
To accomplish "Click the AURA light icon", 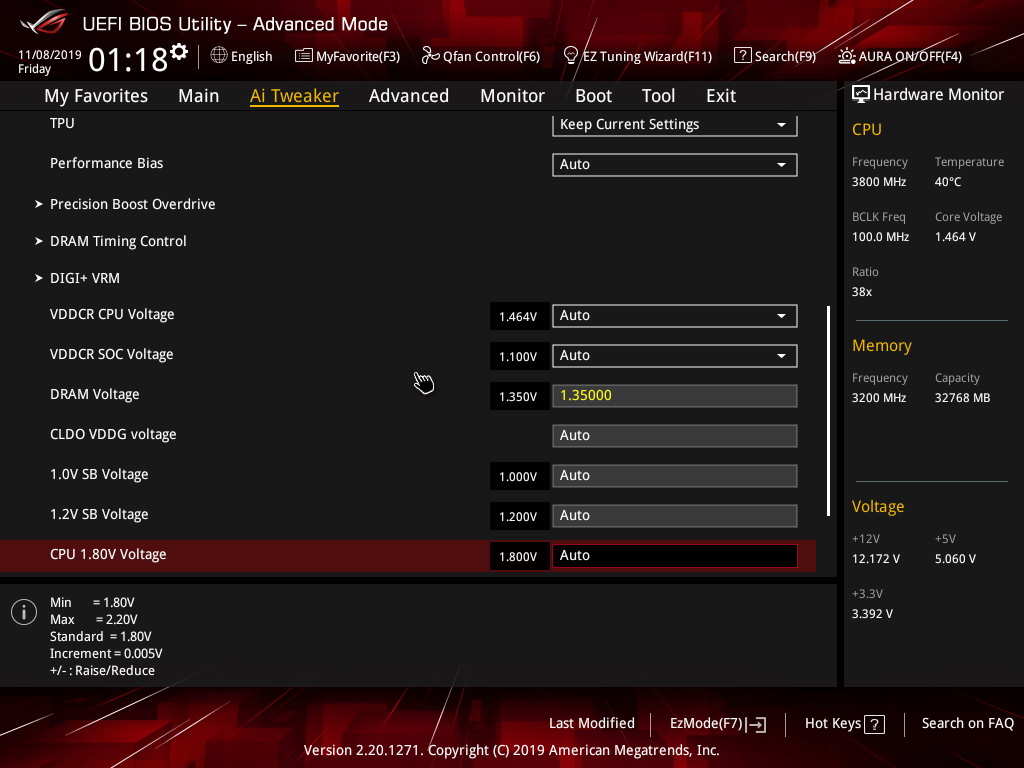I will pyautogui.click(x=846, y=56).
